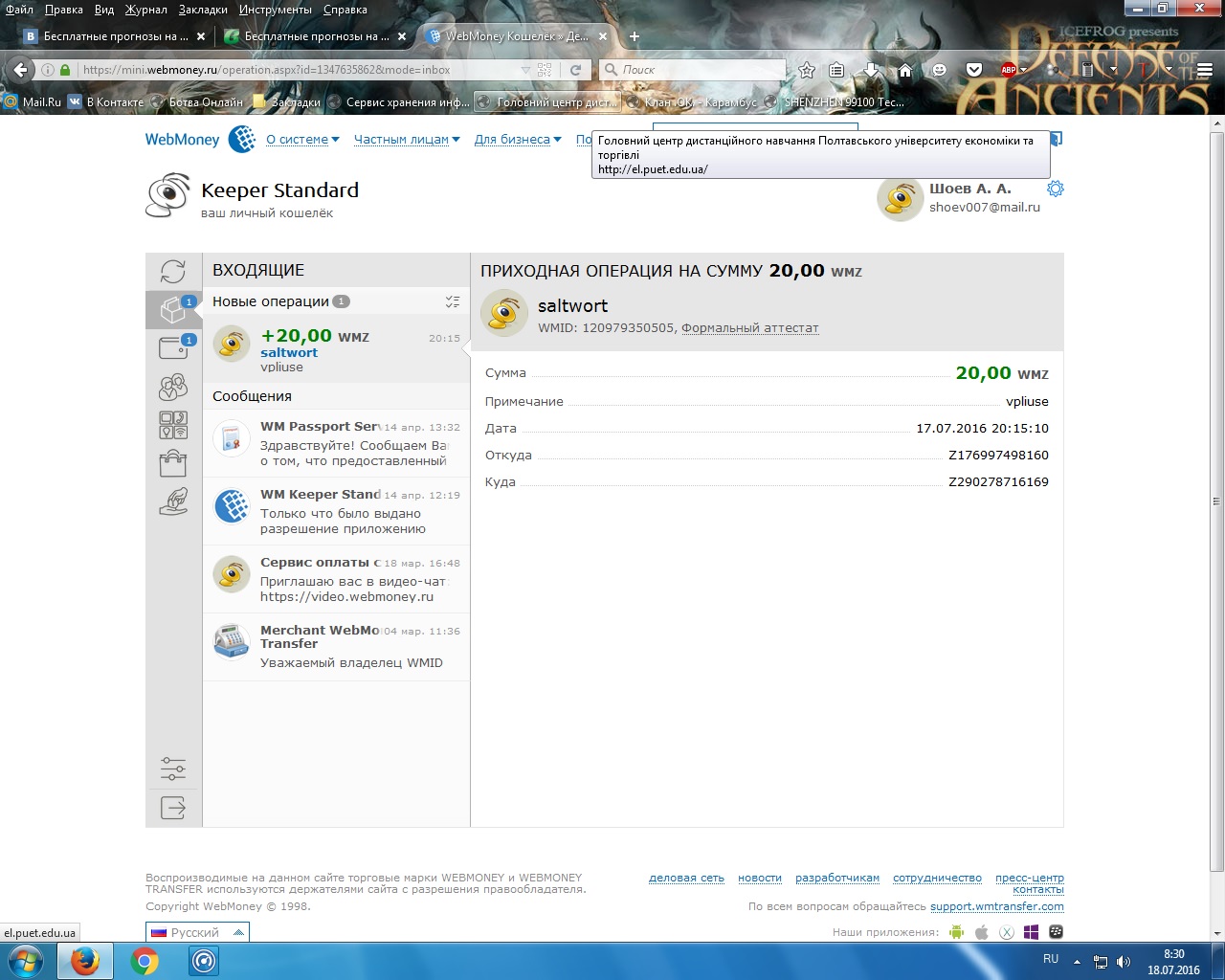Open the Файл menu
This screenshot has width=1225, height=980.
click(x=19, y=10)
